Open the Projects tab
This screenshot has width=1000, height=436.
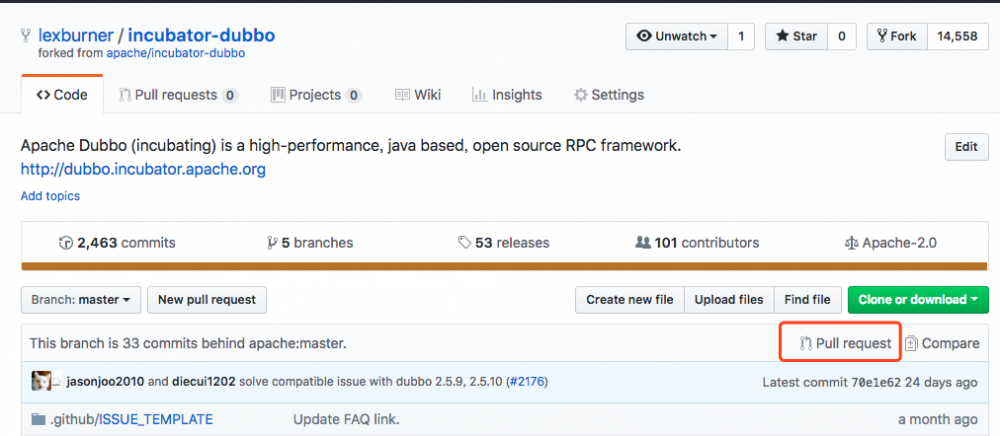315,95
